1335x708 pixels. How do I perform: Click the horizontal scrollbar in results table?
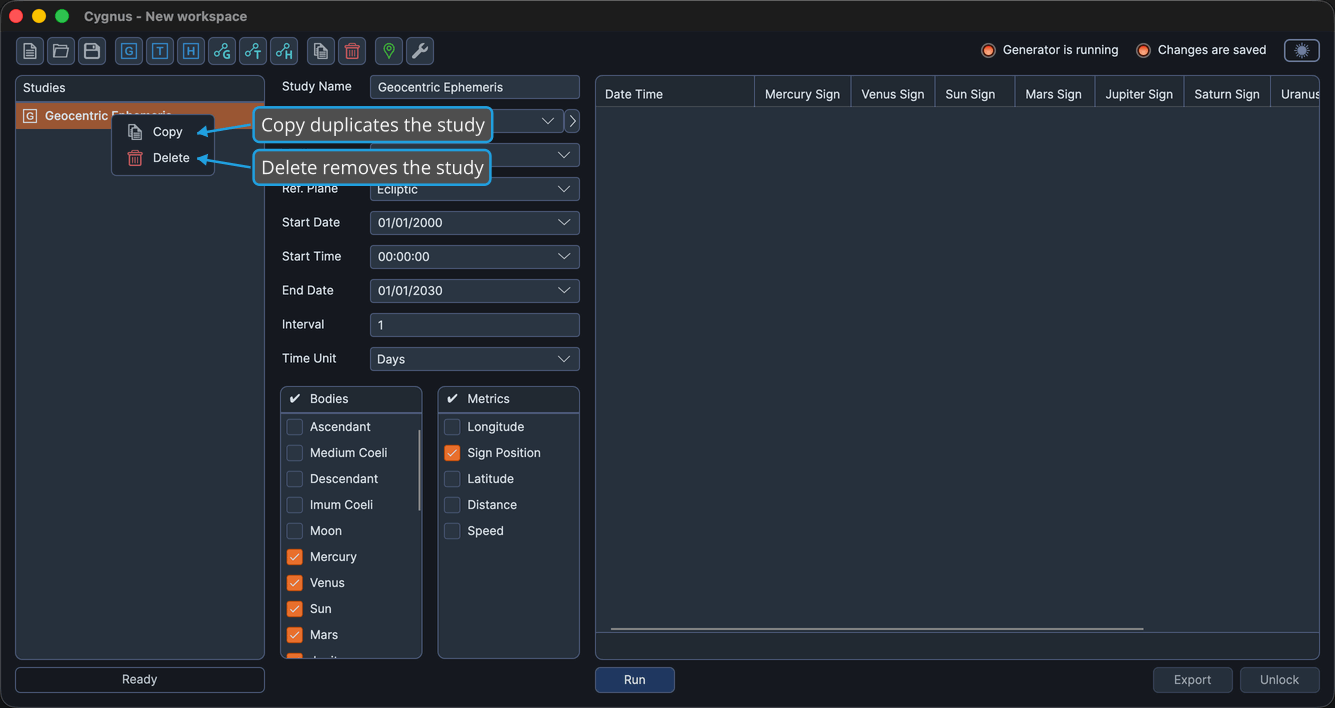(877, 629)
